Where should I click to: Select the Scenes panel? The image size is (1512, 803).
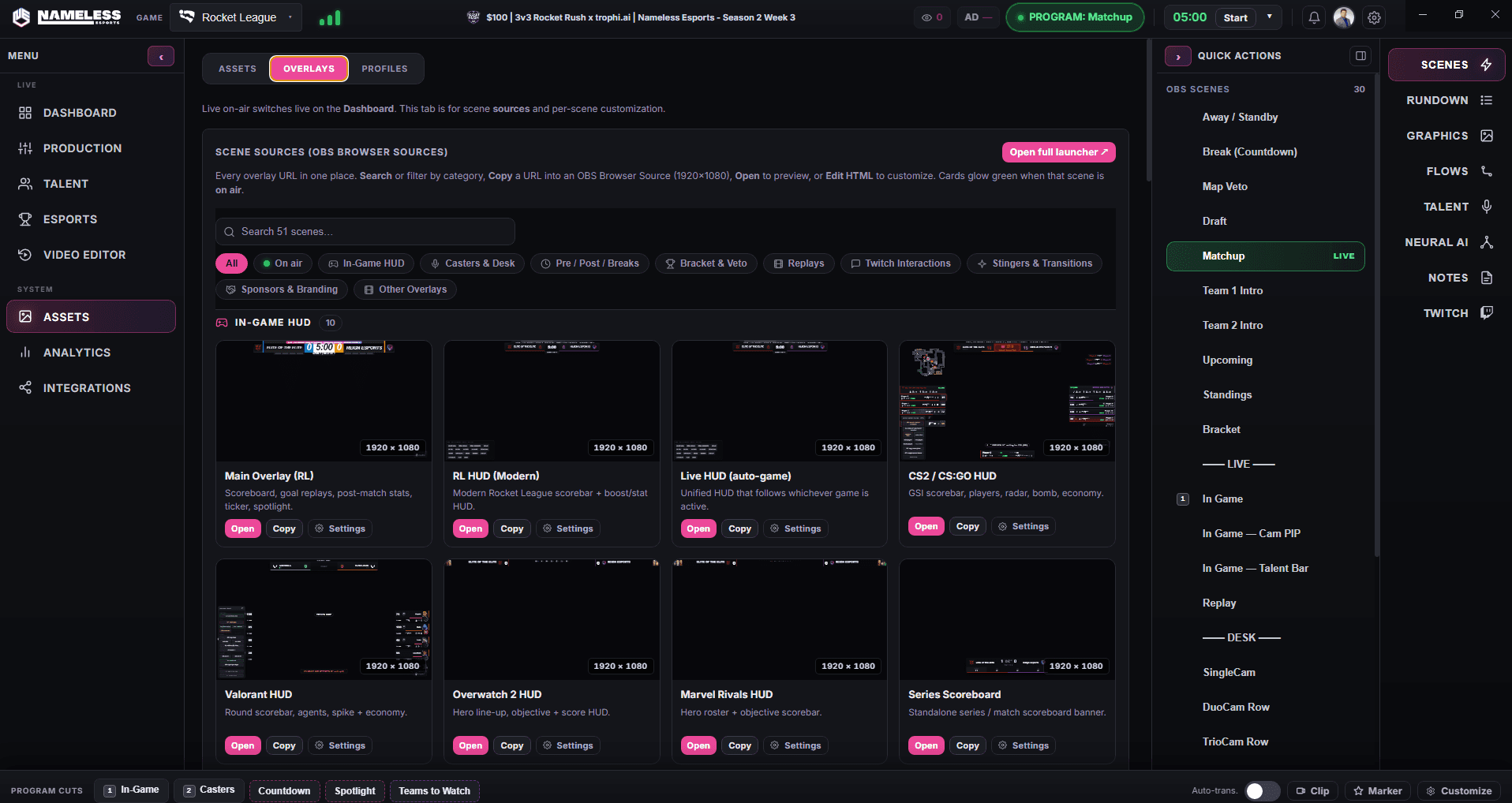pyautogui.click(x=1447, y=65)
